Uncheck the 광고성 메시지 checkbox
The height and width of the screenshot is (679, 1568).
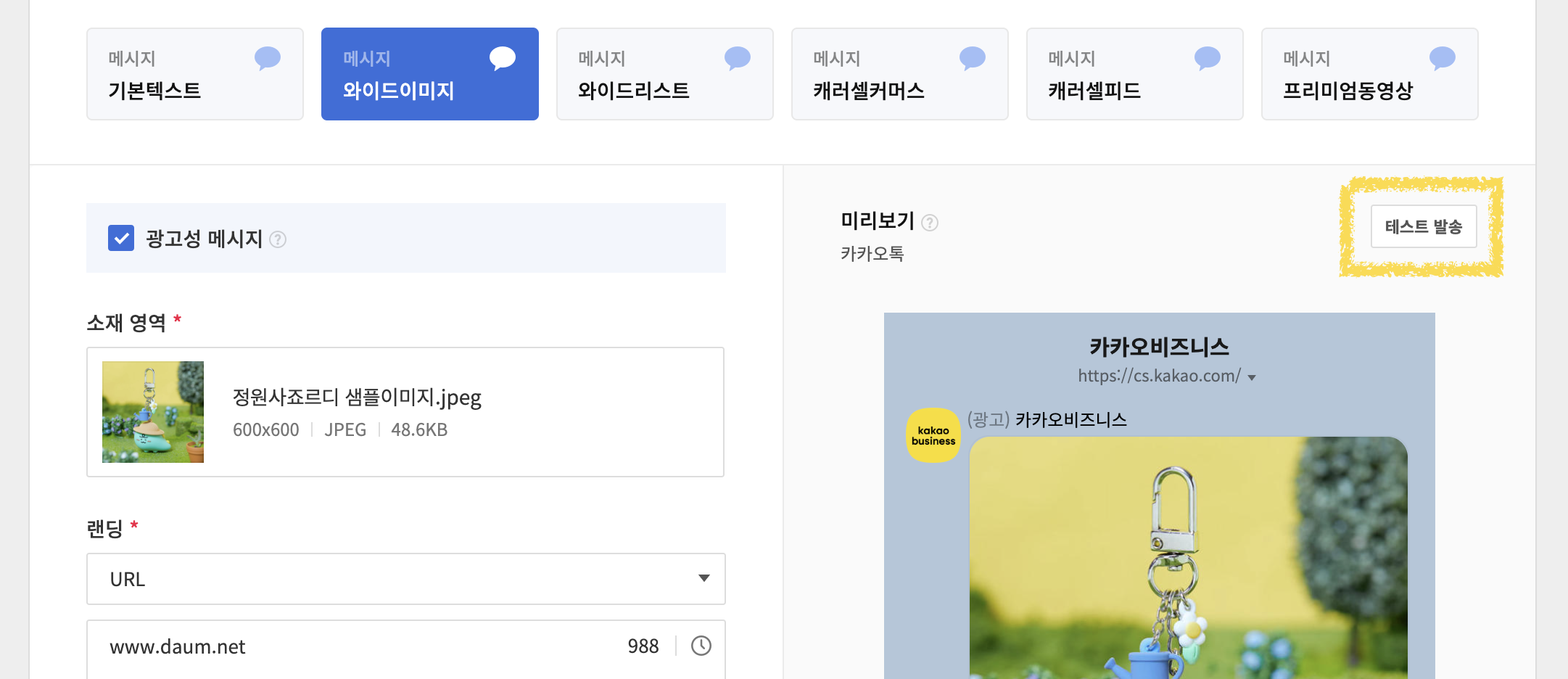click(x=121, y=238)
